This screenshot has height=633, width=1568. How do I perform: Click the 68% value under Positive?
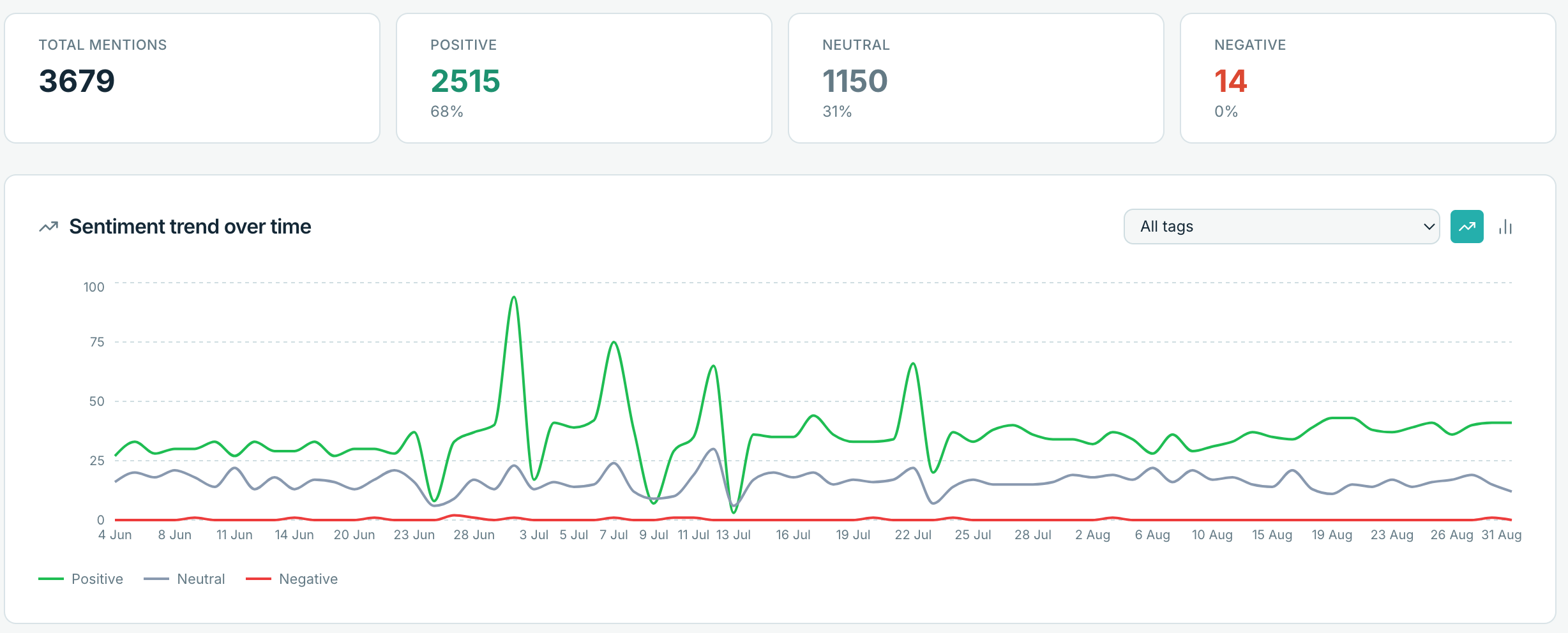447,112
